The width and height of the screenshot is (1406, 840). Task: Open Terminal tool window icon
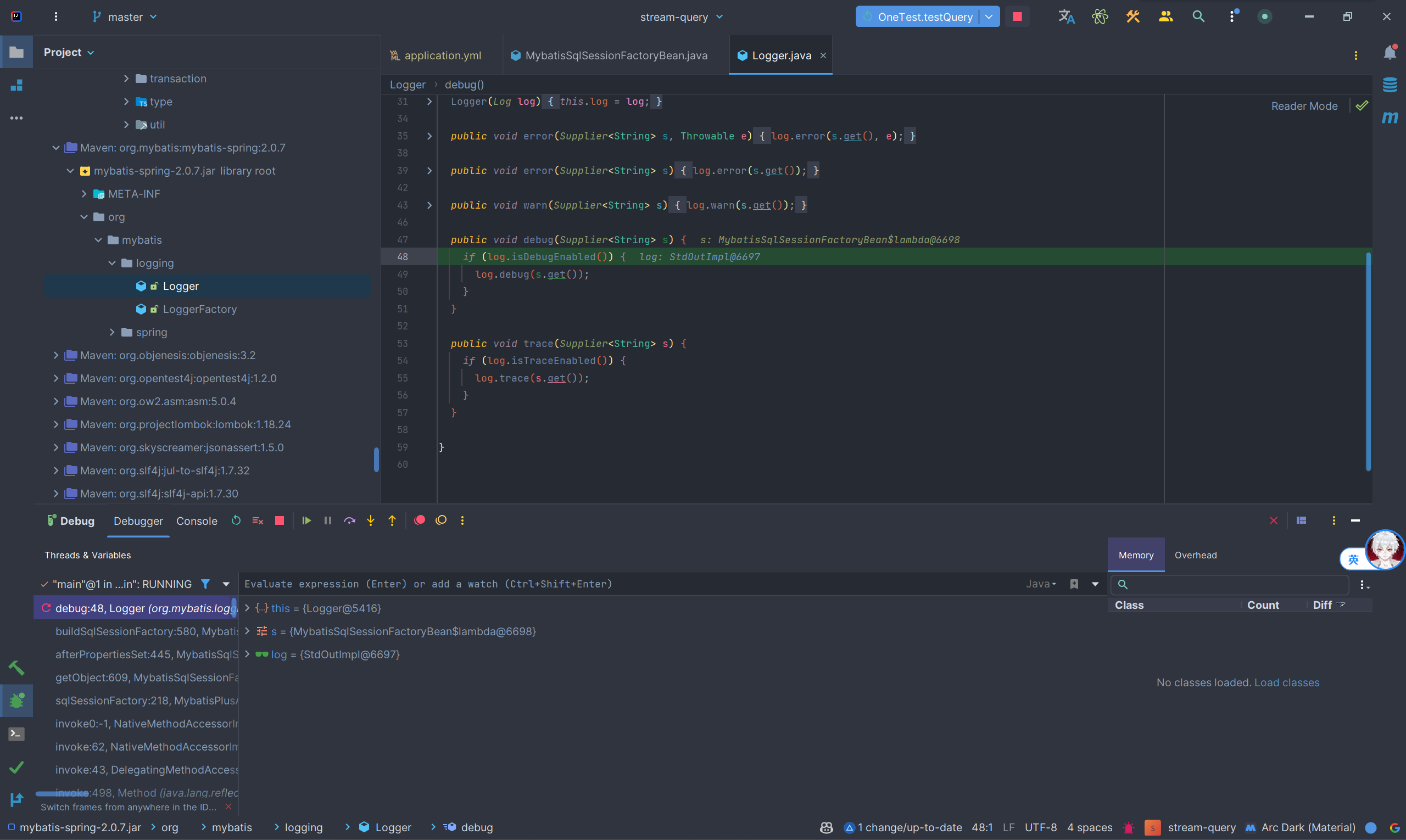pos(16,734)
